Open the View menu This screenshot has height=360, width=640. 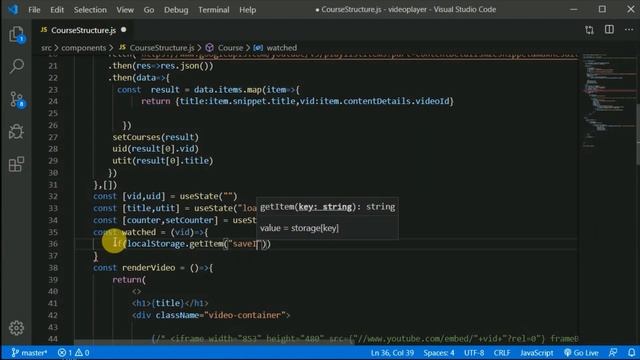pyautogui.click(x=125, y=9)
